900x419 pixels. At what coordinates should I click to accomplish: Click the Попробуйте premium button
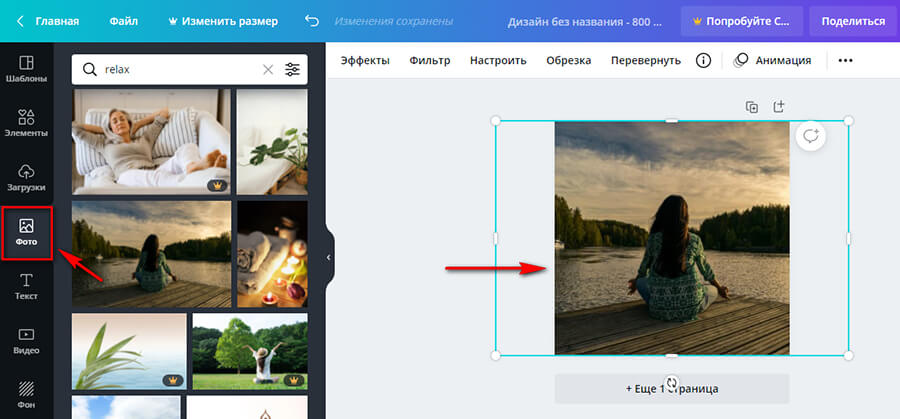pyautogui.click(x=742, y=21)
